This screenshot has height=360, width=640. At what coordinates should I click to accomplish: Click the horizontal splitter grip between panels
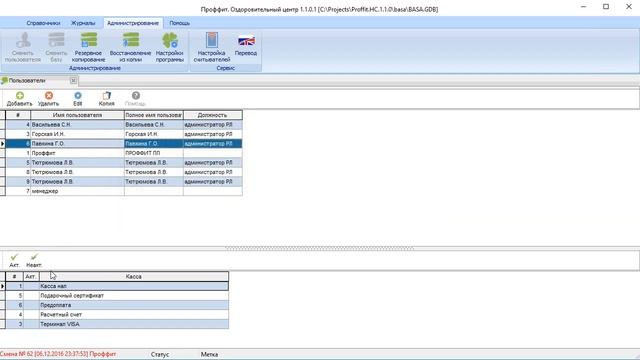320,248
